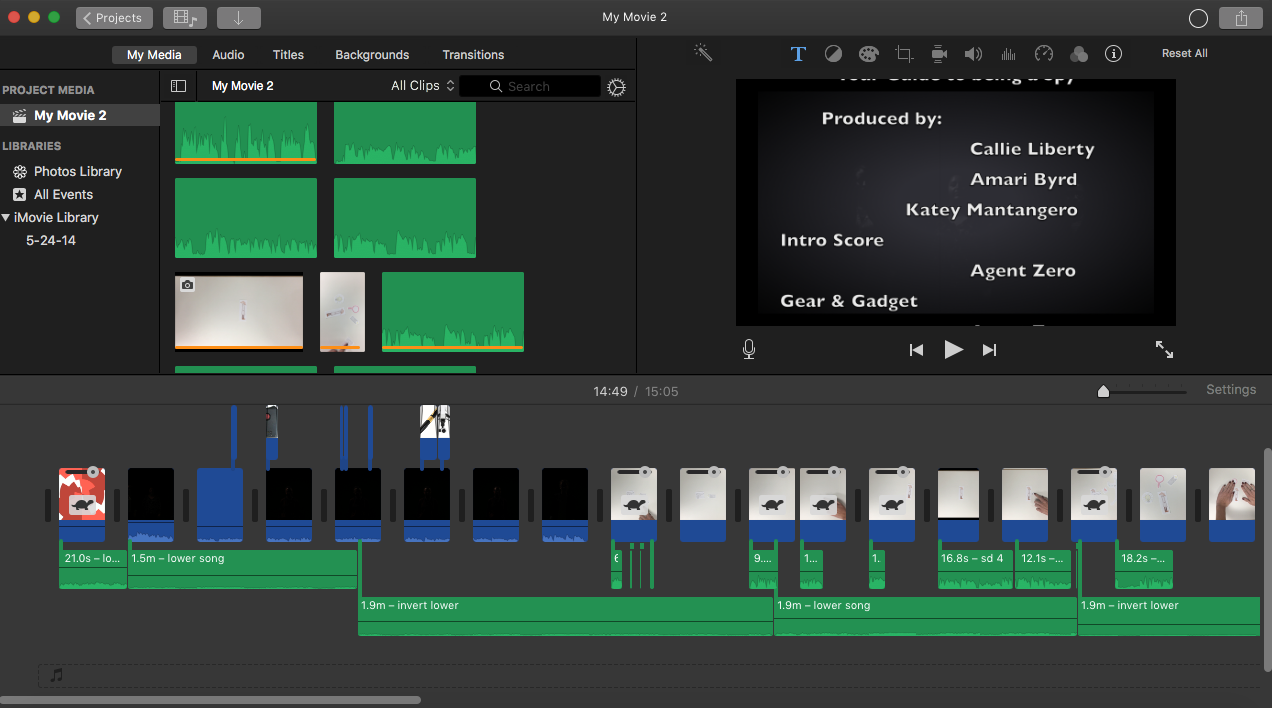Switch to the Transitions tab
The image size is (1272, 708).
tap(473, 54)
